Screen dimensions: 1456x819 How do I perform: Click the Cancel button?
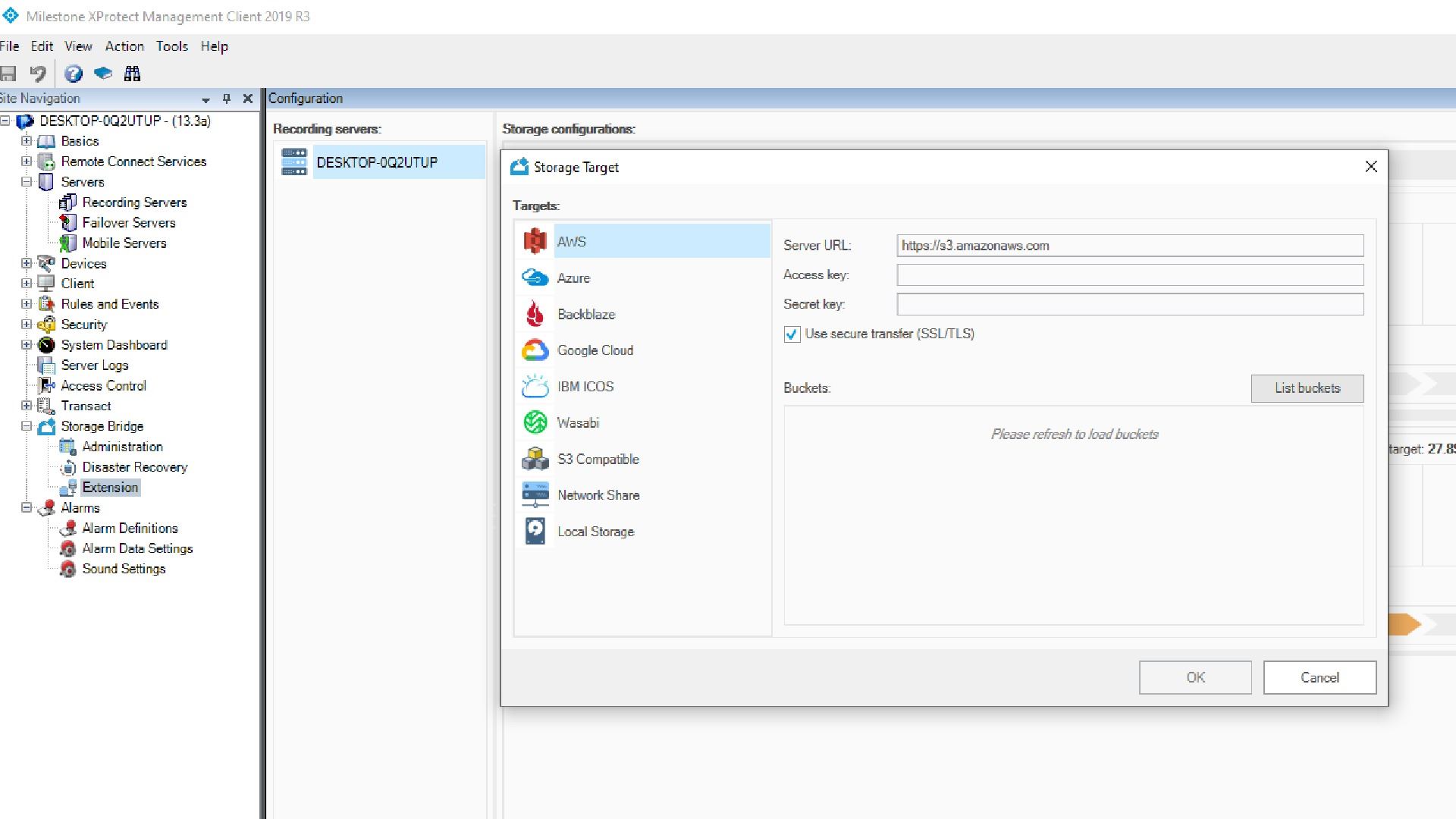pyautogui.click(x=1319, y=677)
